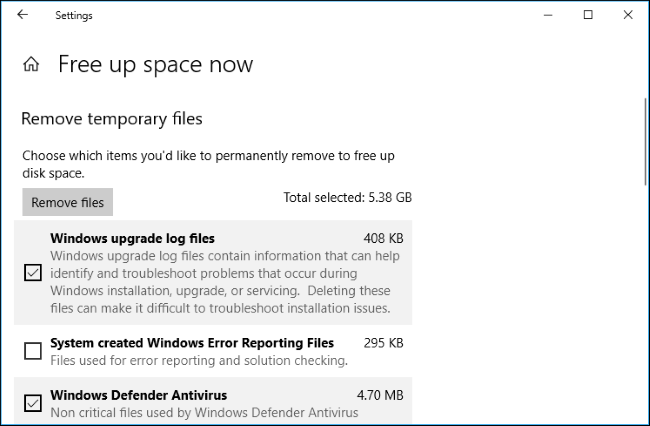Go back using the arrow icon
This screenshot has width=650, height=426.
[x=23, y=16]
